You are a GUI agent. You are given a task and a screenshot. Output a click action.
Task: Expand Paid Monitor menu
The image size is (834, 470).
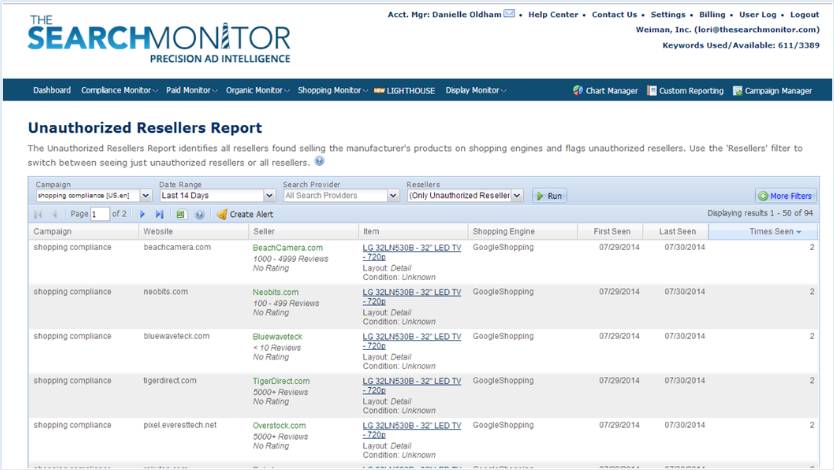191,90
